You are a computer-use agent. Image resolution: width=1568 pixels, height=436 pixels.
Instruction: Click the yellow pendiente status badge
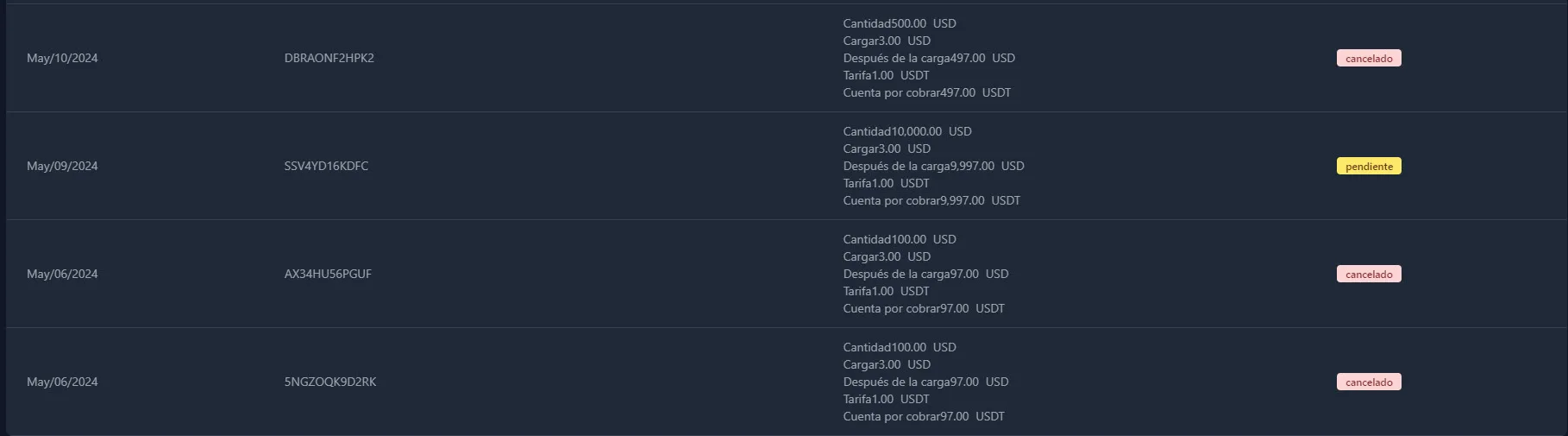point(1369,166)
